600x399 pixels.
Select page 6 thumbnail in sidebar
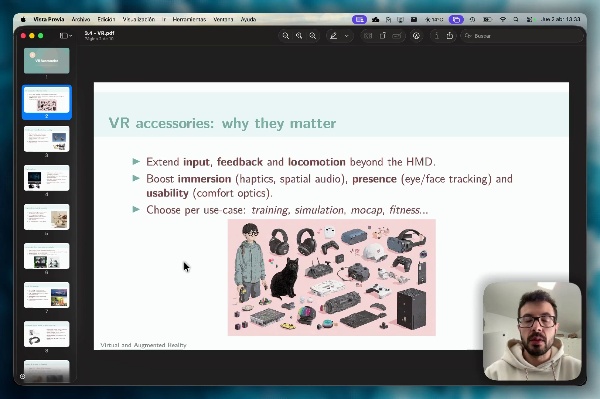coord(47,256)
